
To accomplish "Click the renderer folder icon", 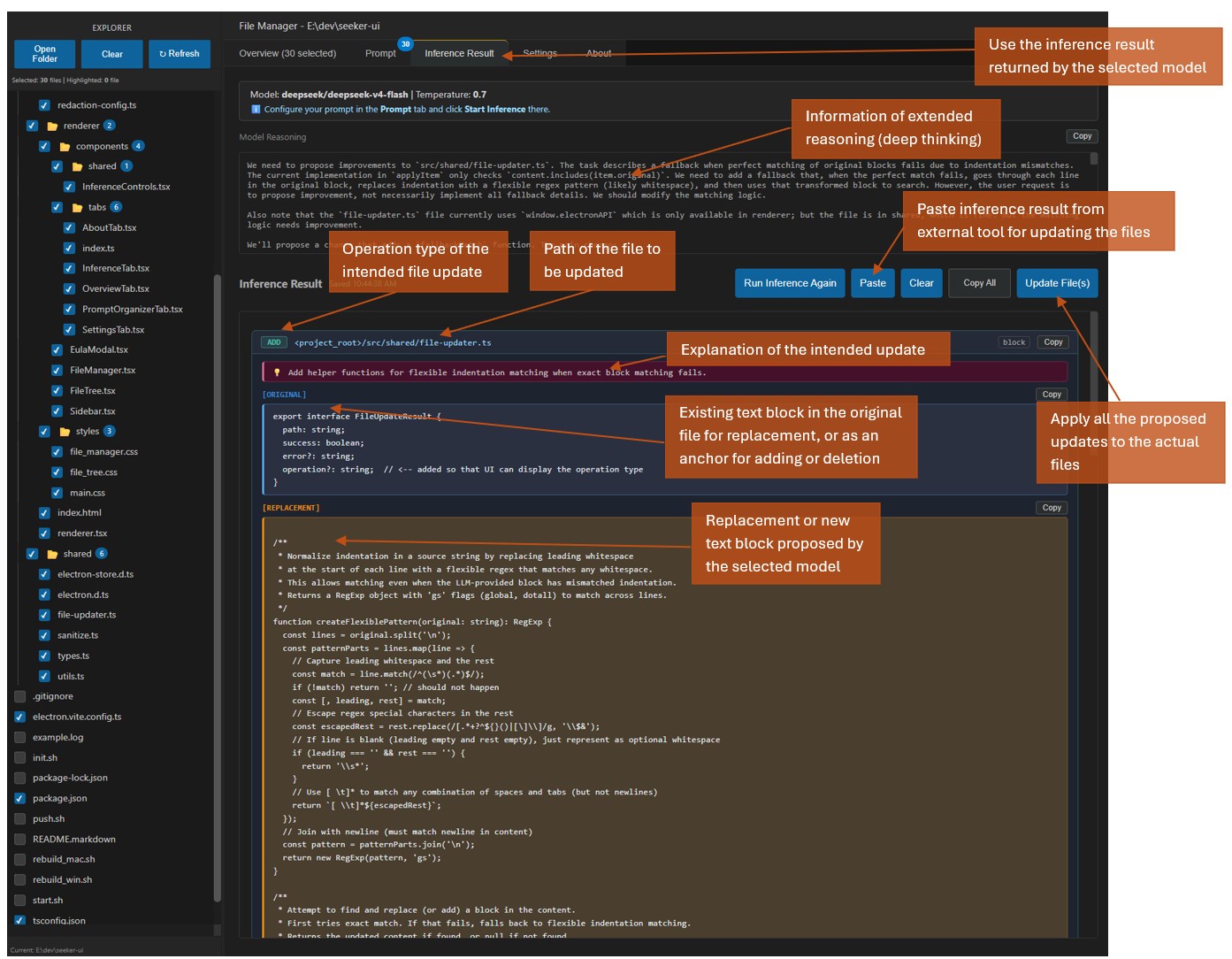I will point(52,127).
